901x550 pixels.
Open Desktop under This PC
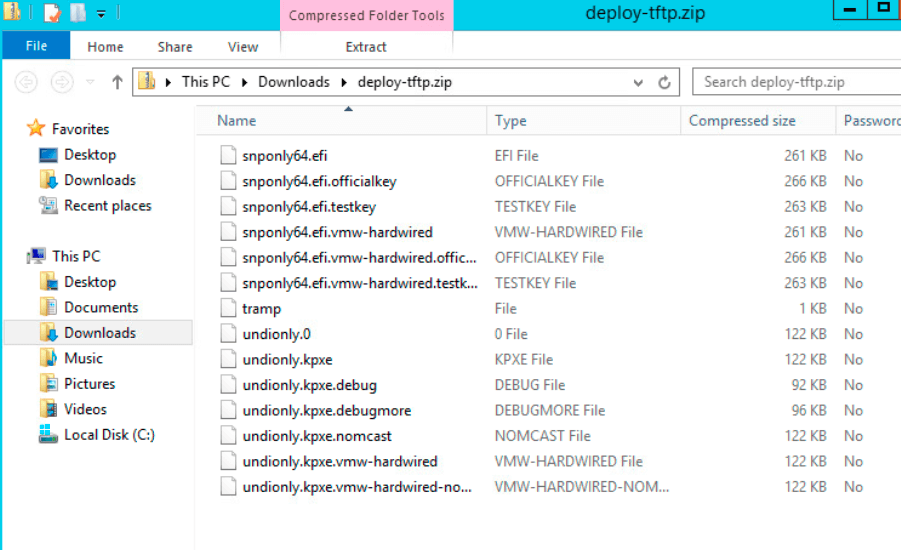pos(90,282)
